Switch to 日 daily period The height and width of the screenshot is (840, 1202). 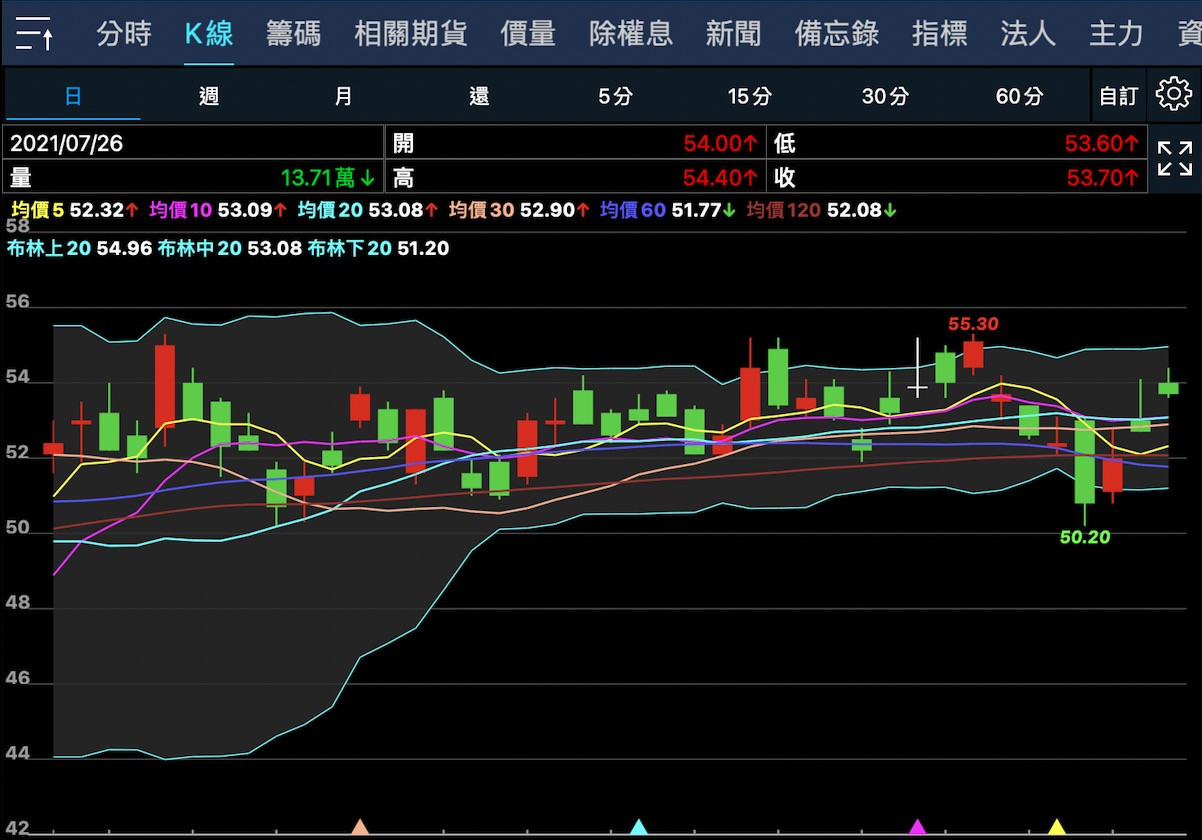[73, 96]
